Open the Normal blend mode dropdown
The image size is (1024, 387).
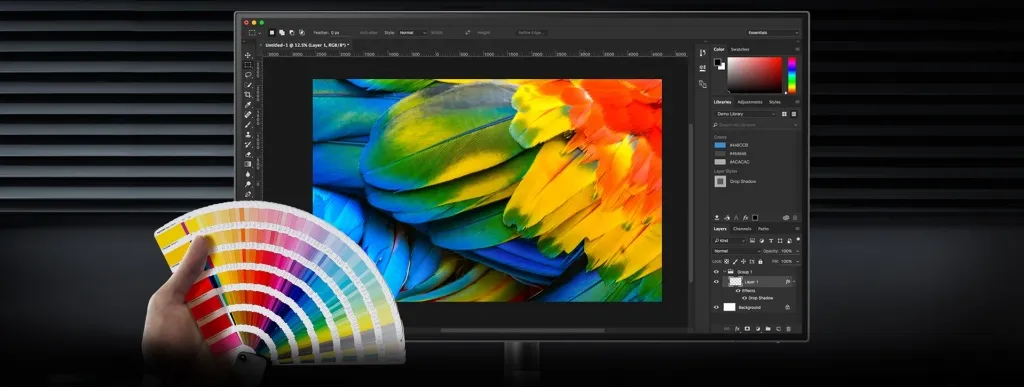click(737, 251)
